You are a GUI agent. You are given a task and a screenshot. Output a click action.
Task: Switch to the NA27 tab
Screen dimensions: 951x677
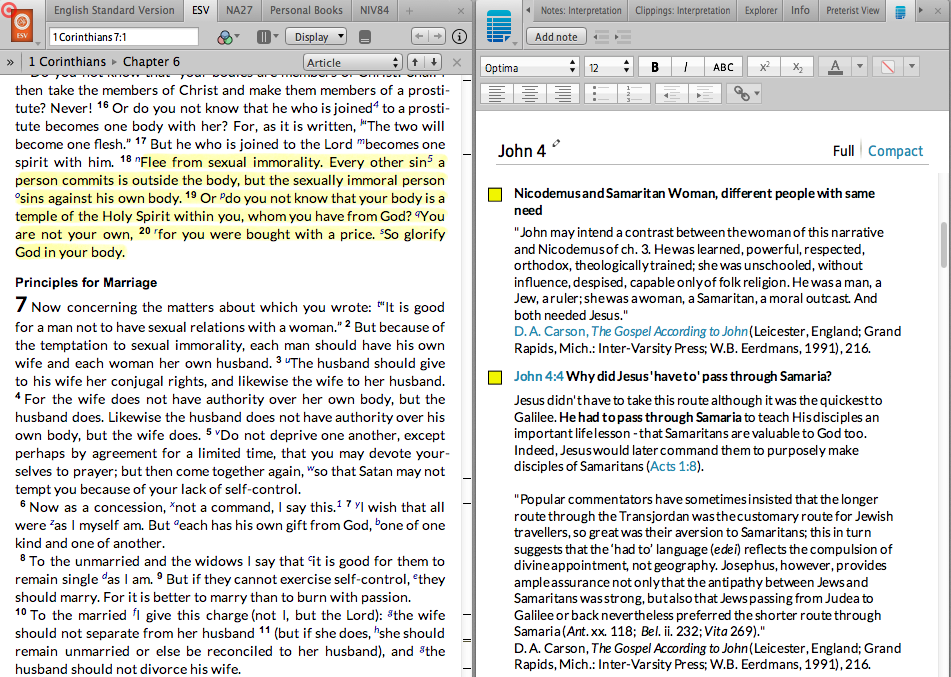click(x=239, y=10)
